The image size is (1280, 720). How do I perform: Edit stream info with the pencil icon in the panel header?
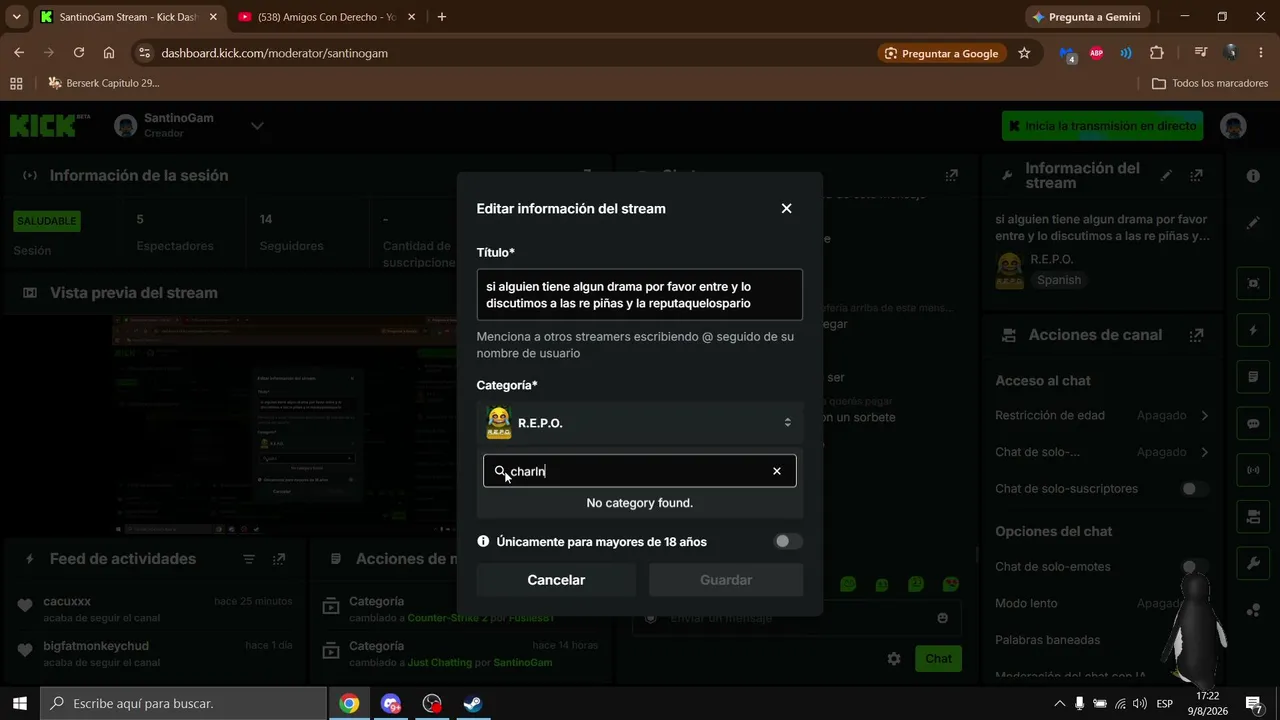pos(1166,175)
